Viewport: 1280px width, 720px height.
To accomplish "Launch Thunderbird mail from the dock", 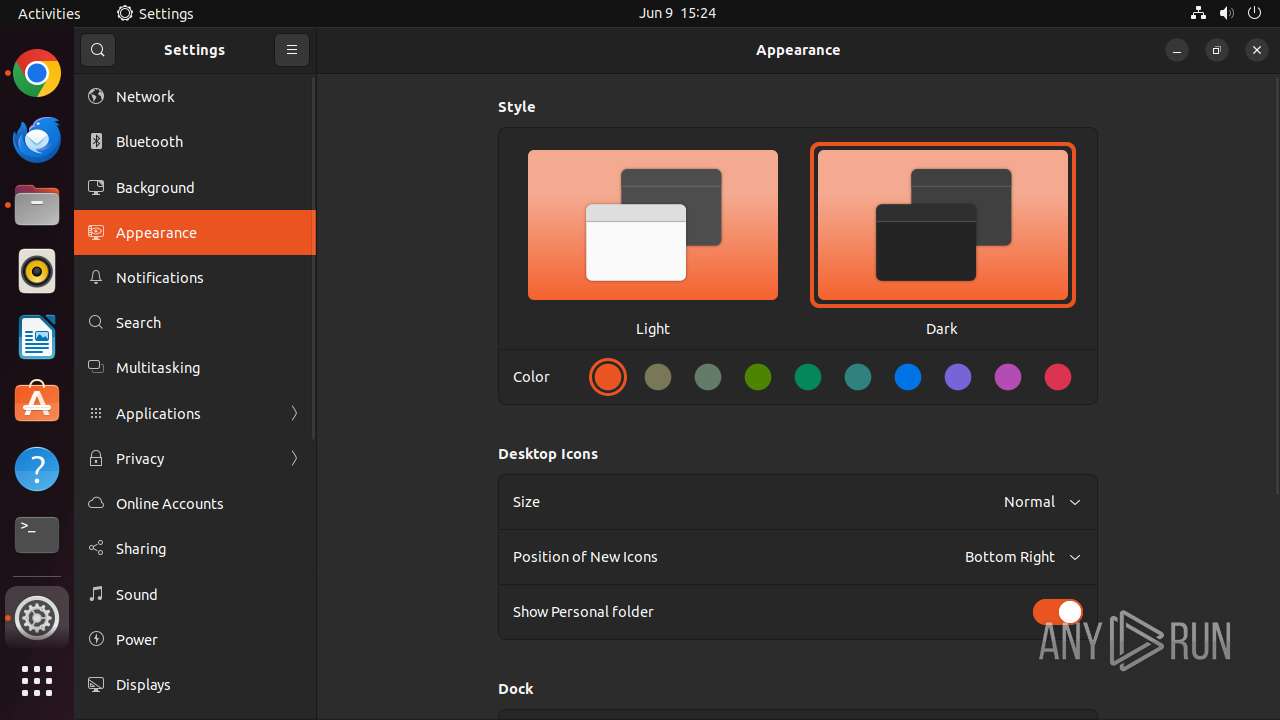I will [37, 139].
